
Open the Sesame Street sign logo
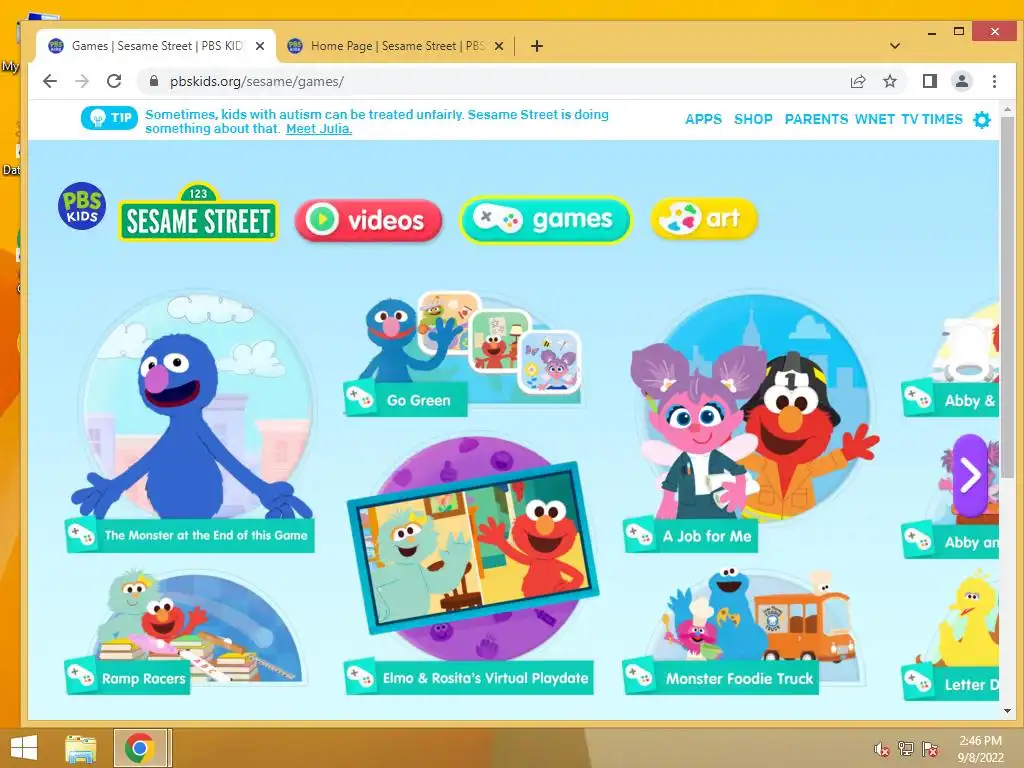(198, 212)
